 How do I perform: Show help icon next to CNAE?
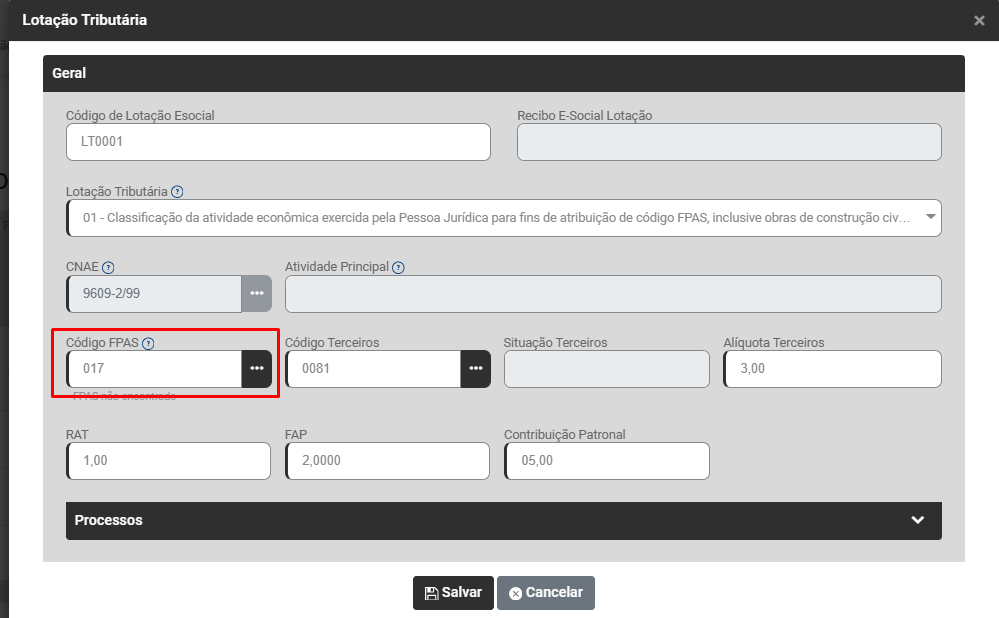108,268
